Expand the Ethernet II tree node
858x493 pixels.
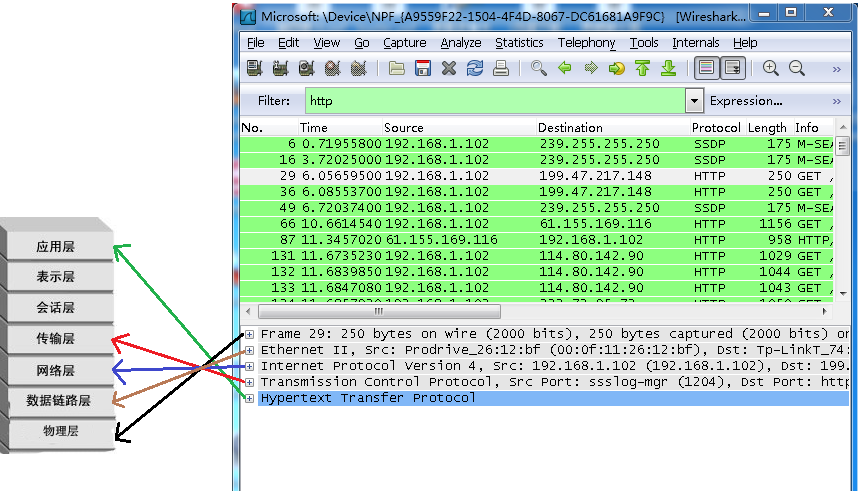pos(250,350)
